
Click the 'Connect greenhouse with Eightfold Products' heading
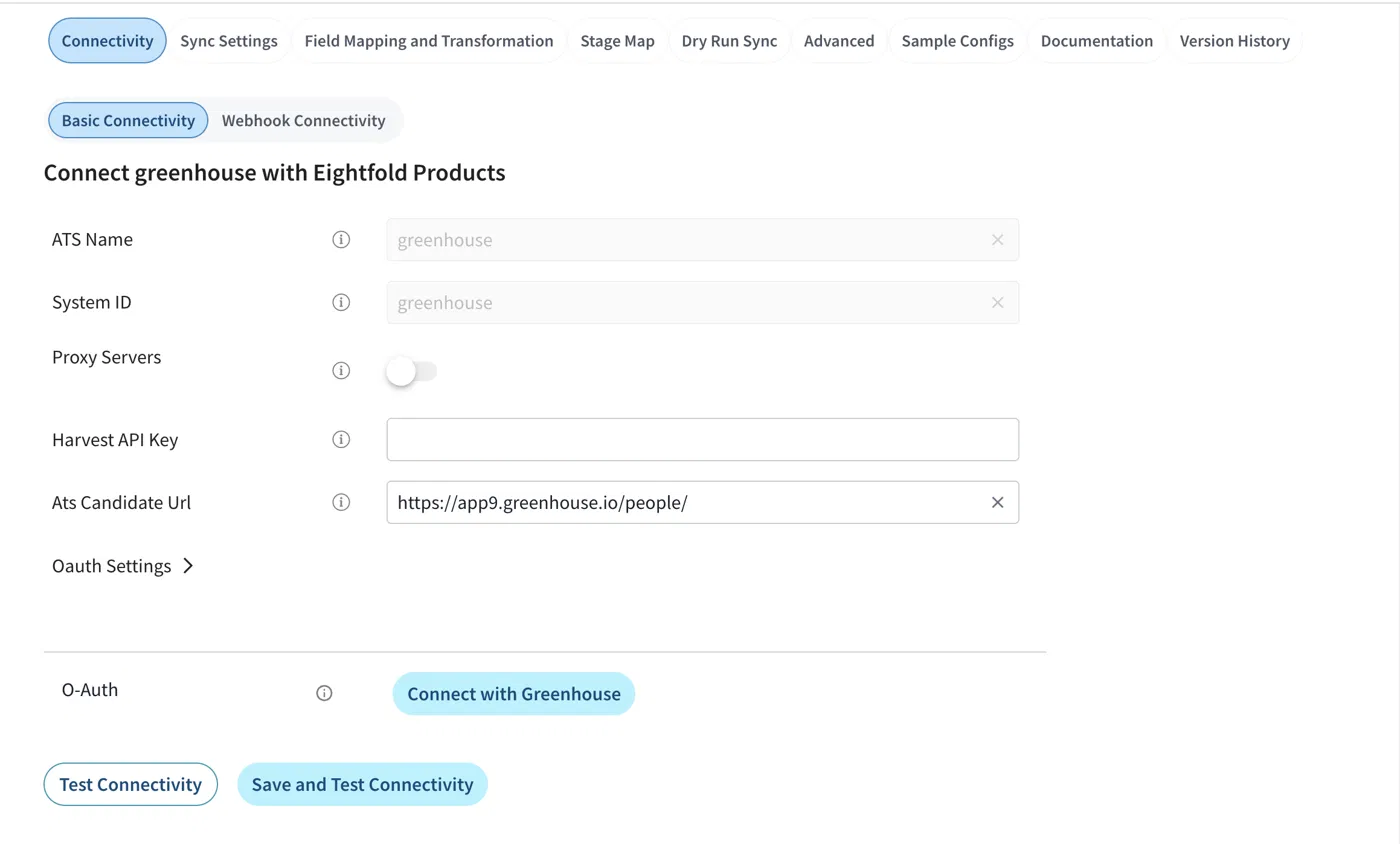[275, 173]
